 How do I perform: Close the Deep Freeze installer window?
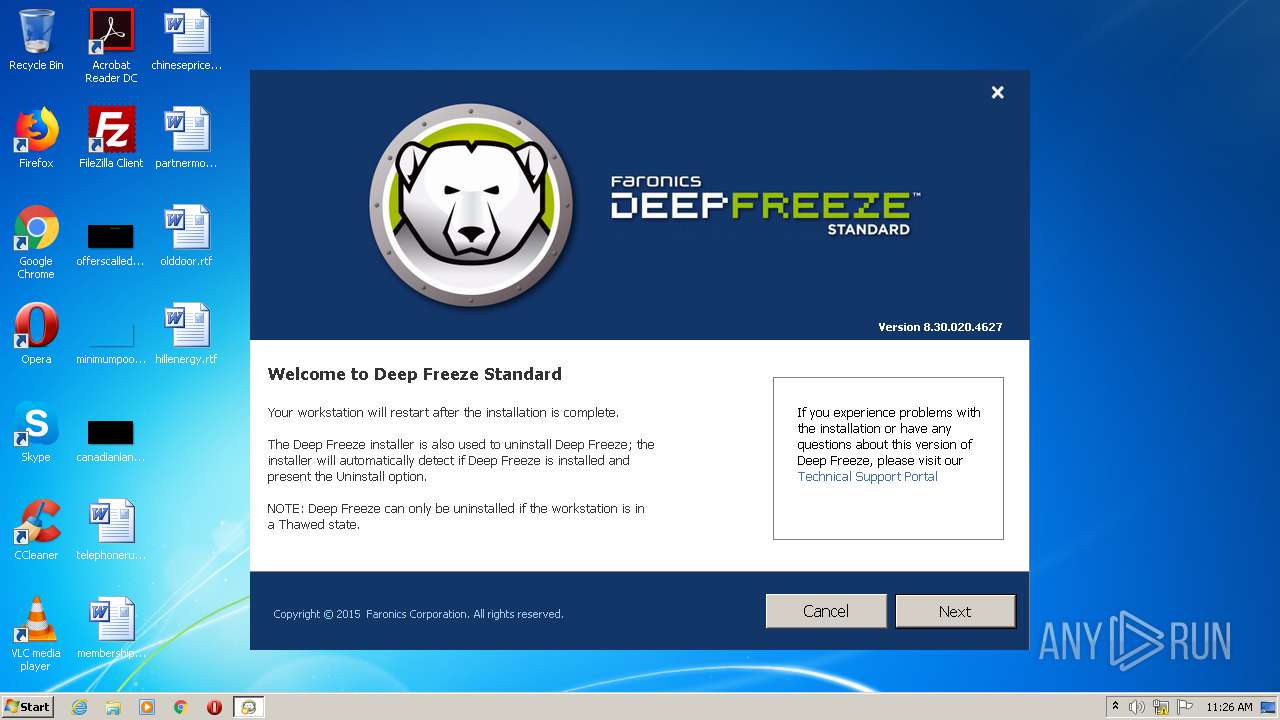(x=997, y=92)
